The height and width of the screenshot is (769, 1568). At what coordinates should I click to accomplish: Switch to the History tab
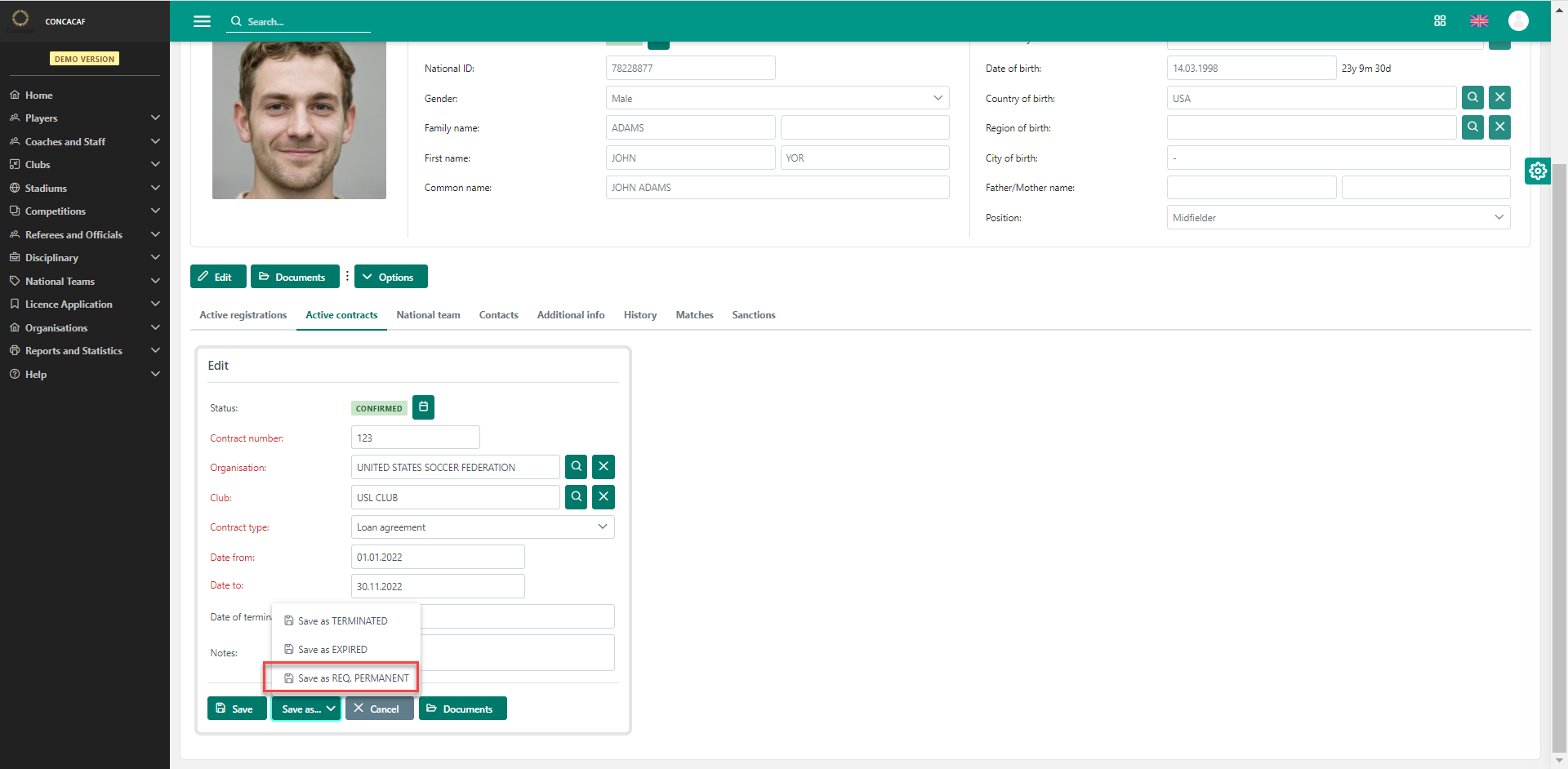[x=639, y=315]
